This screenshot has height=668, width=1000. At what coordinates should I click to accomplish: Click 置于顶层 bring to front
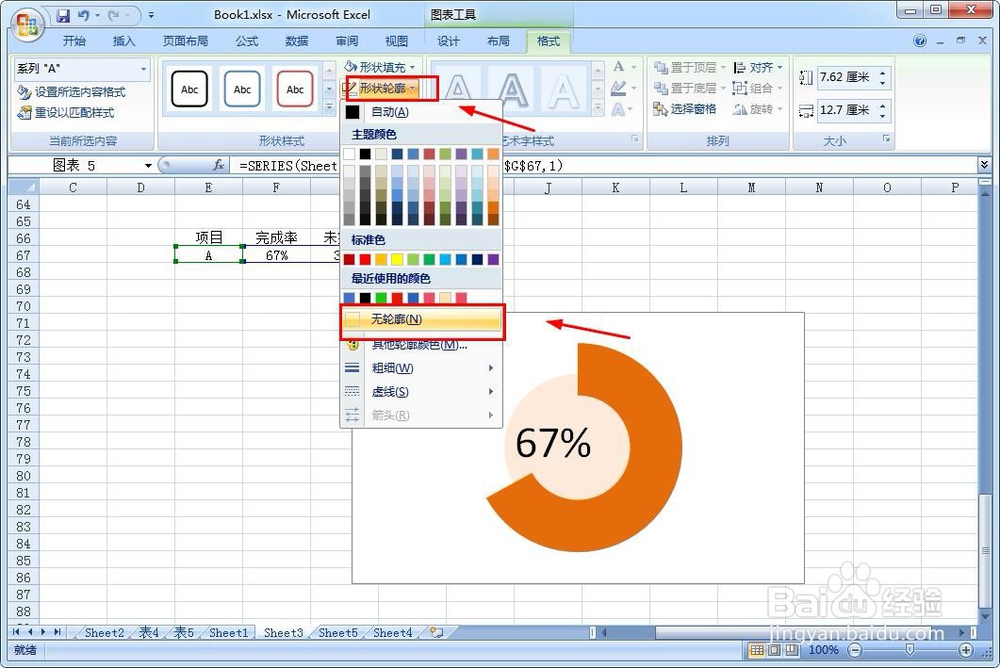point(691,68)
